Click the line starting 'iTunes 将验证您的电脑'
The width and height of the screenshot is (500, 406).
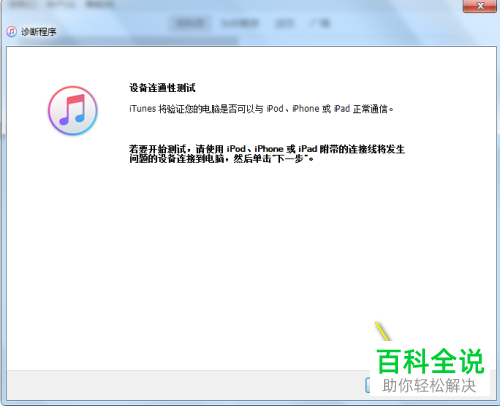pos(261,109)
